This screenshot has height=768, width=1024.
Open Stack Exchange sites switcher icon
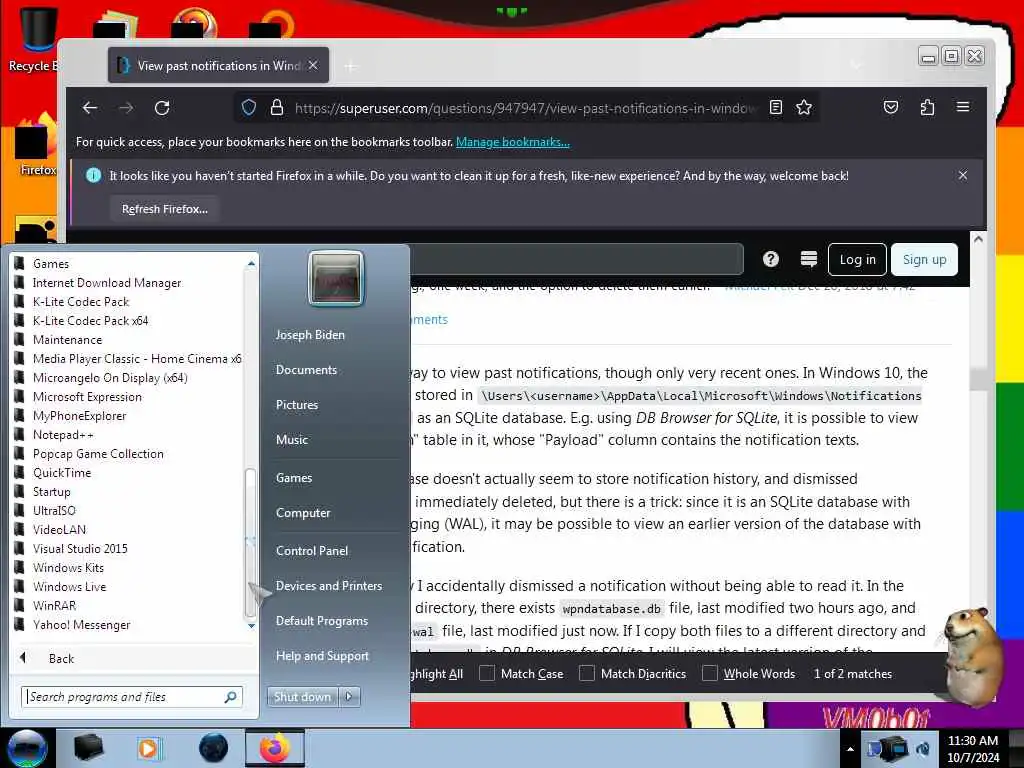pos(808,259)
